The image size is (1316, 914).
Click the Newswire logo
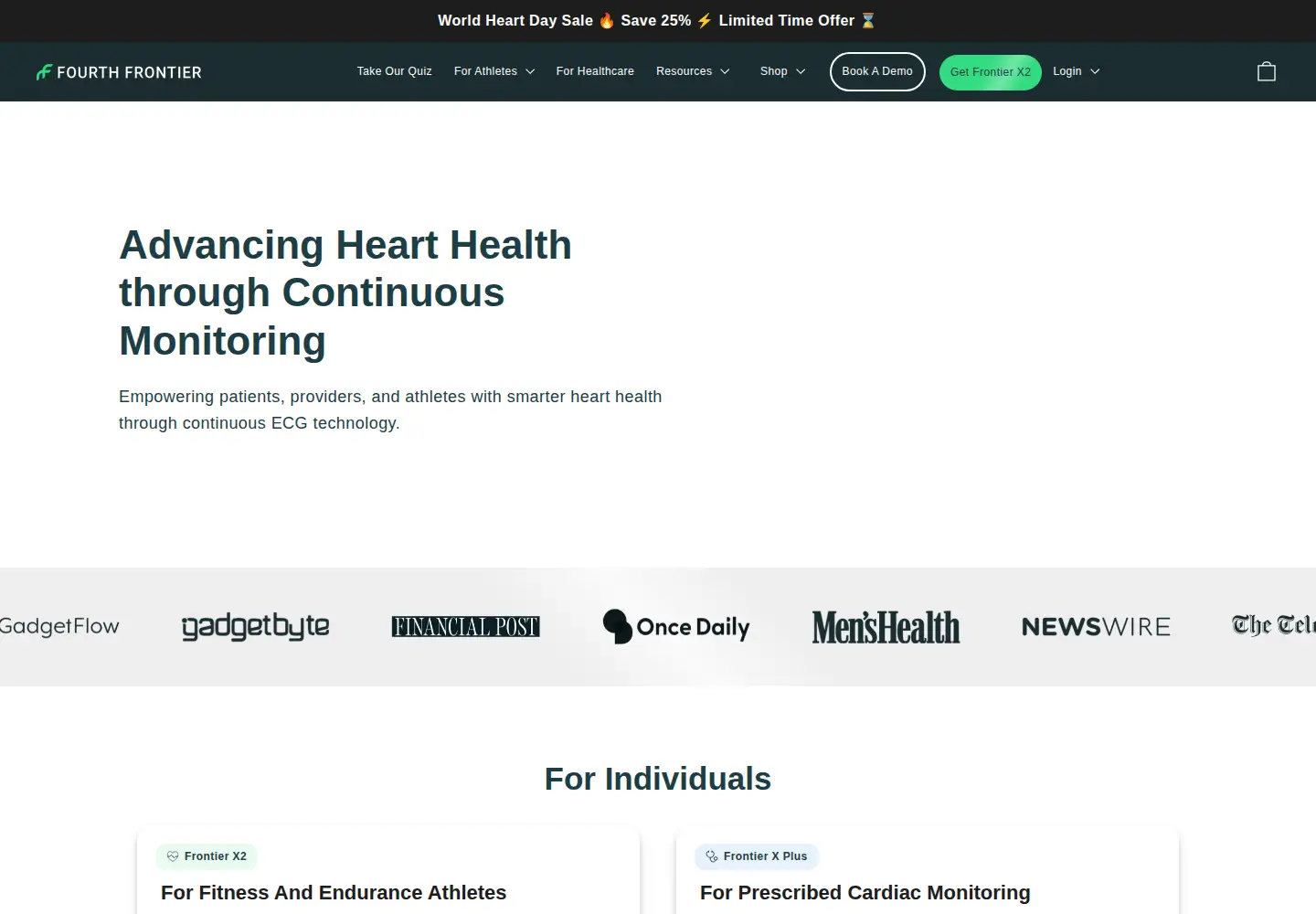click(x=1097, y=627)
